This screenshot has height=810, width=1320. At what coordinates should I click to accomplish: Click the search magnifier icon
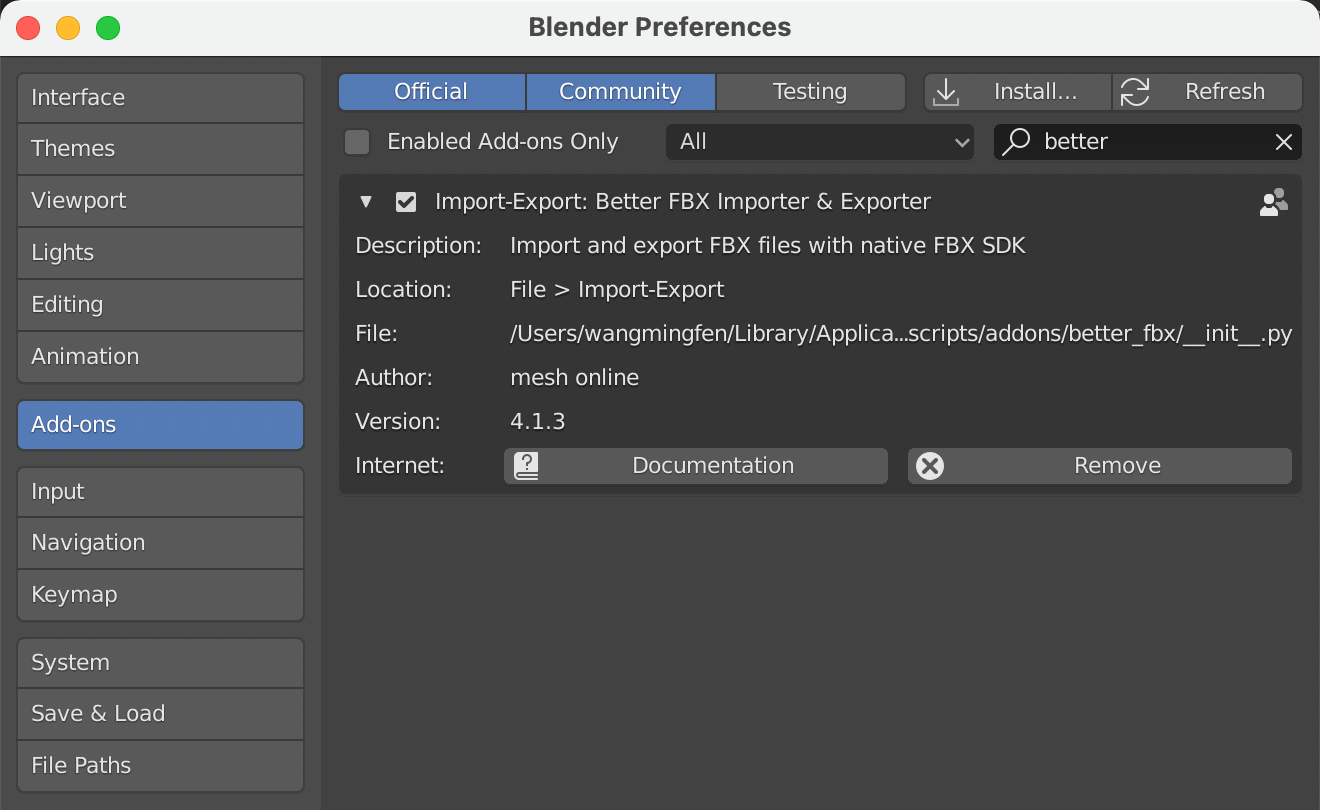1017,141
